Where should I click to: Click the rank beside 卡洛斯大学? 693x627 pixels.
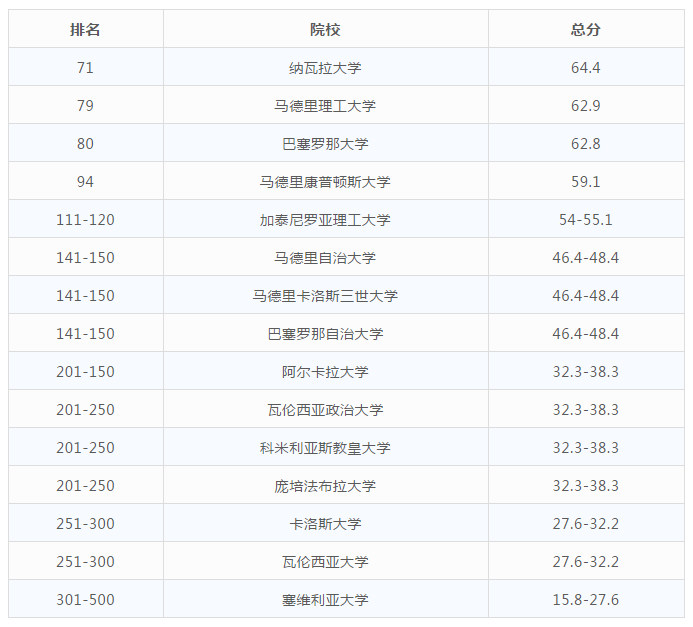coord(85,524)
